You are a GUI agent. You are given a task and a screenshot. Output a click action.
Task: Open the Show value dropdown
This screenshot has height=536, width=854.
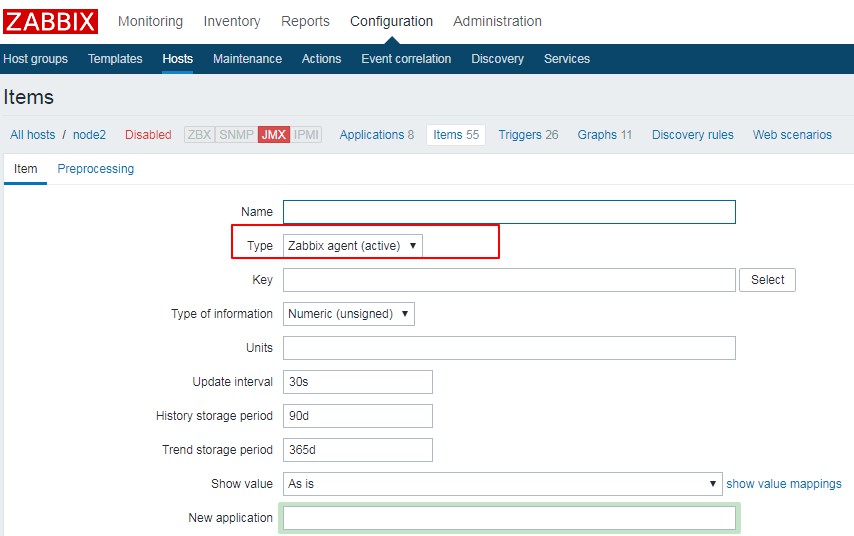pyautogui.click(x=502, y=484)
